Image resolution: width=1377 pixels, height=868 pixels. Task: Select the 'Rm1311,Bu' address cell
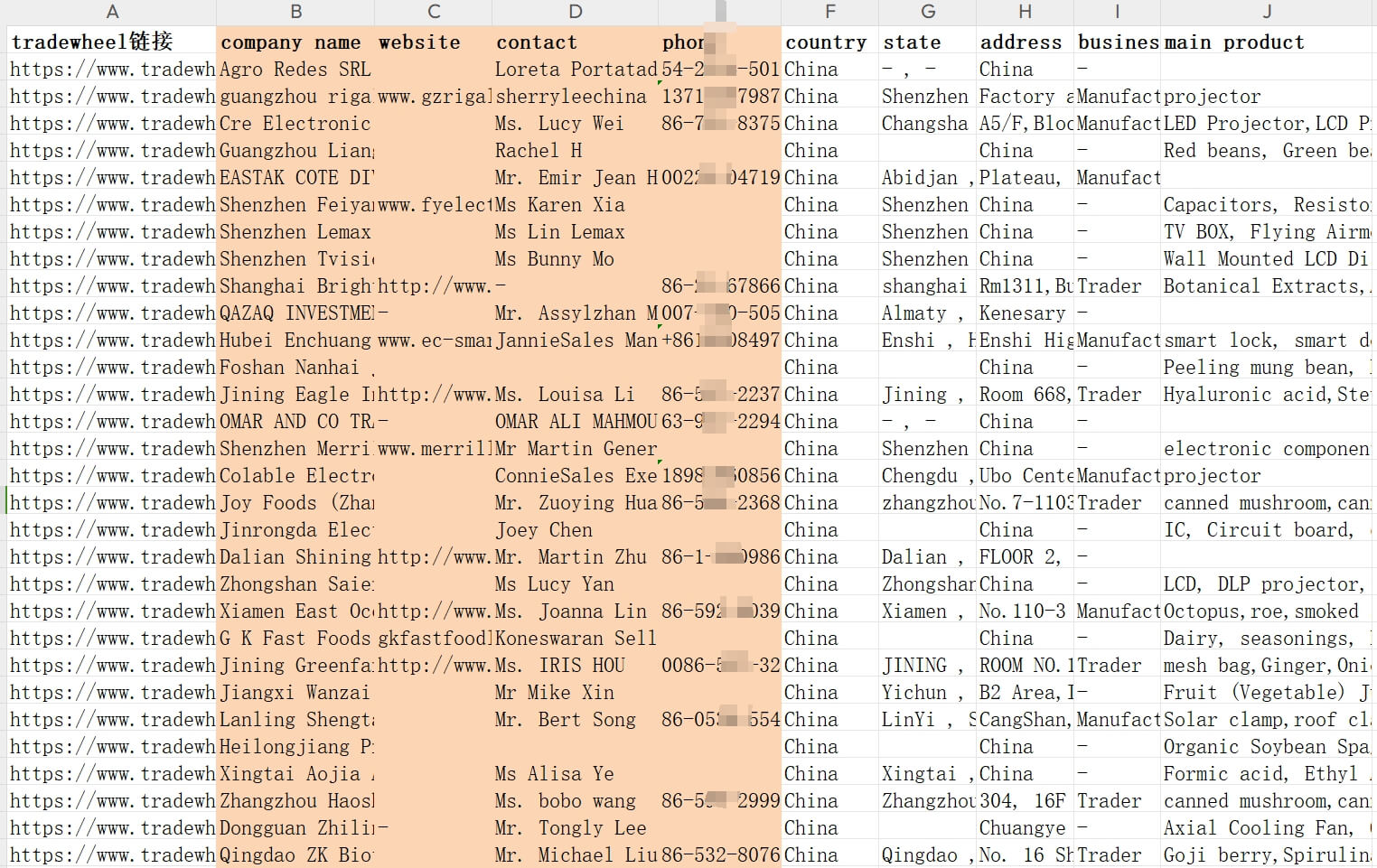click(x=1025, y=285)
